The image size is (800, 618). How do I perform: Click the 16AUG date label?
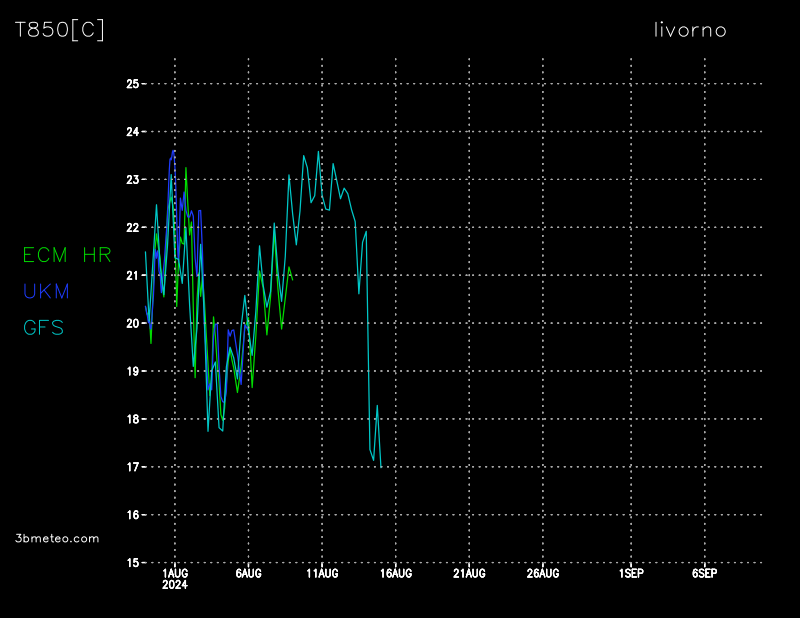coord(396,574)
